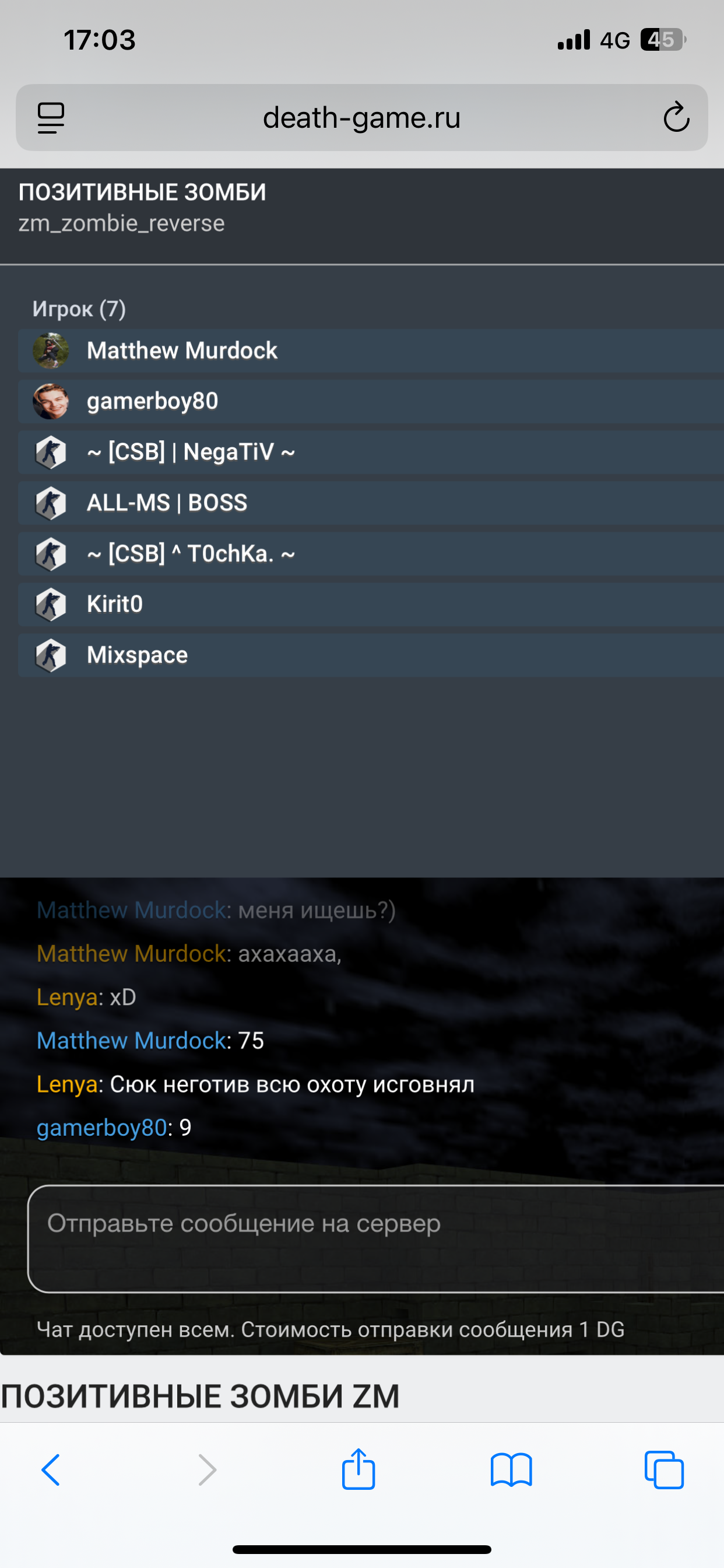Open the page format reader menu icon
The height and width of the screenshot is (1568, 724).
tap(51, 117)
